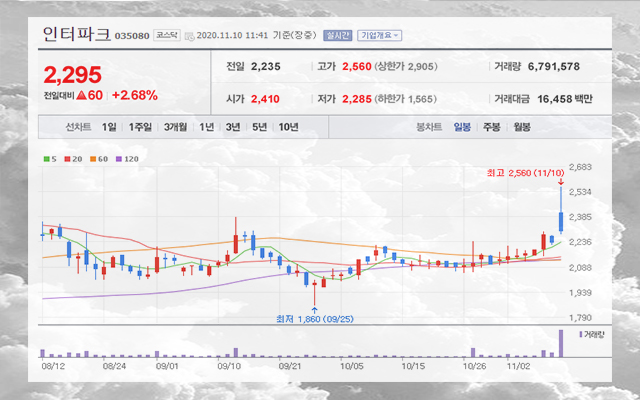640x400 pixels.
Task: Click the stock name 인터파크
Action: (76, 34)
